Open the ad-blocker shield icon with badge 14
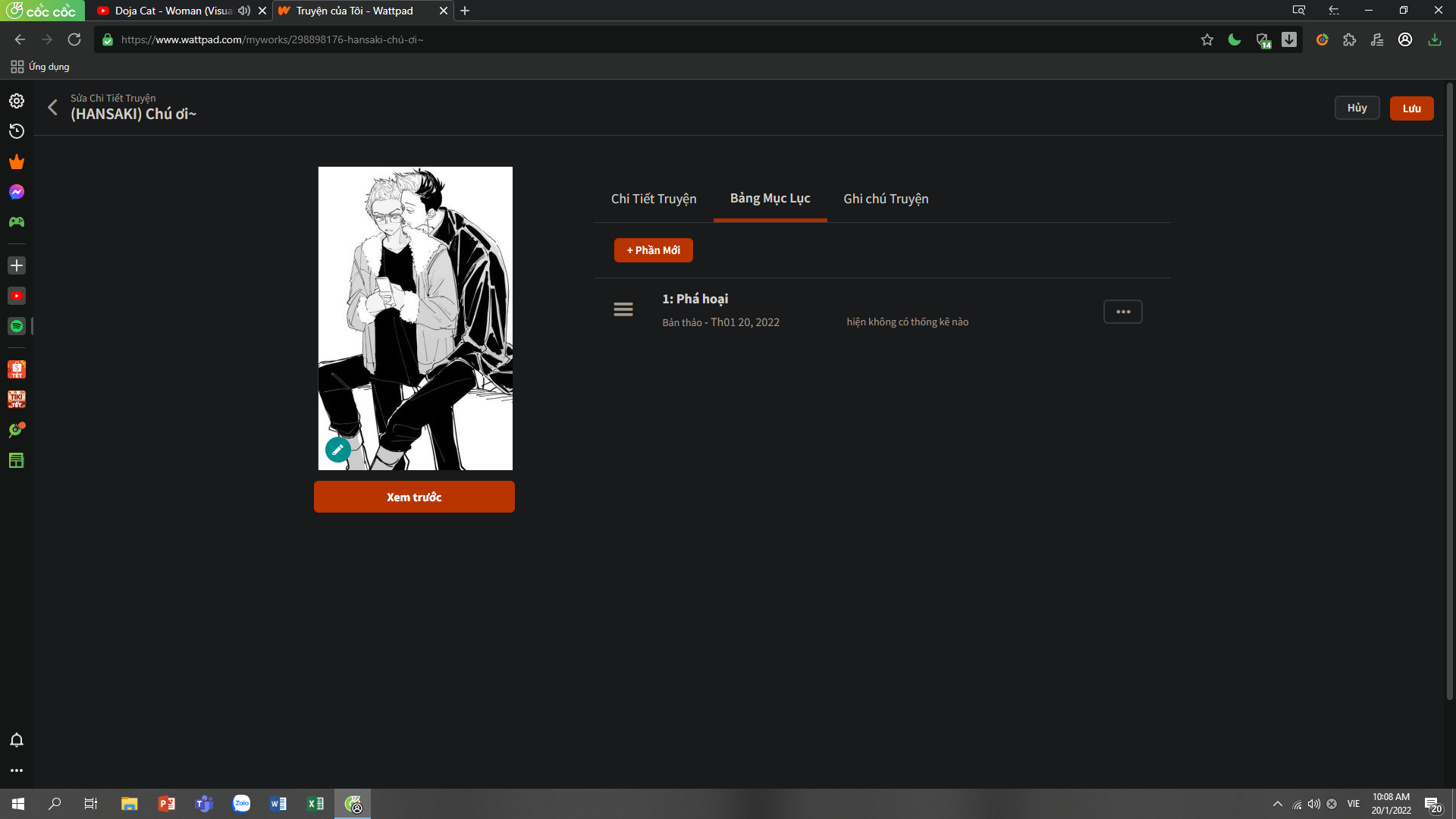 click(1263, 40)
